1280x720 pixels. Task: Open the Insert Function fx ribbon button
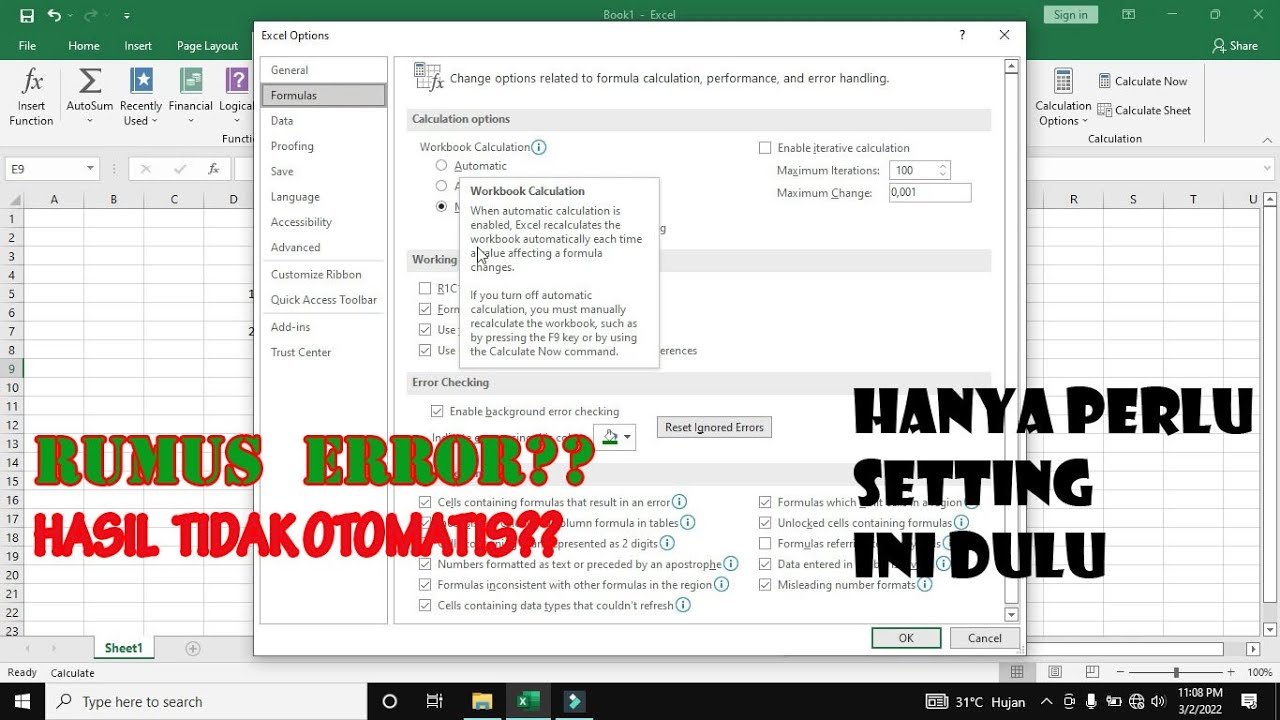click(x=32, y=97)
